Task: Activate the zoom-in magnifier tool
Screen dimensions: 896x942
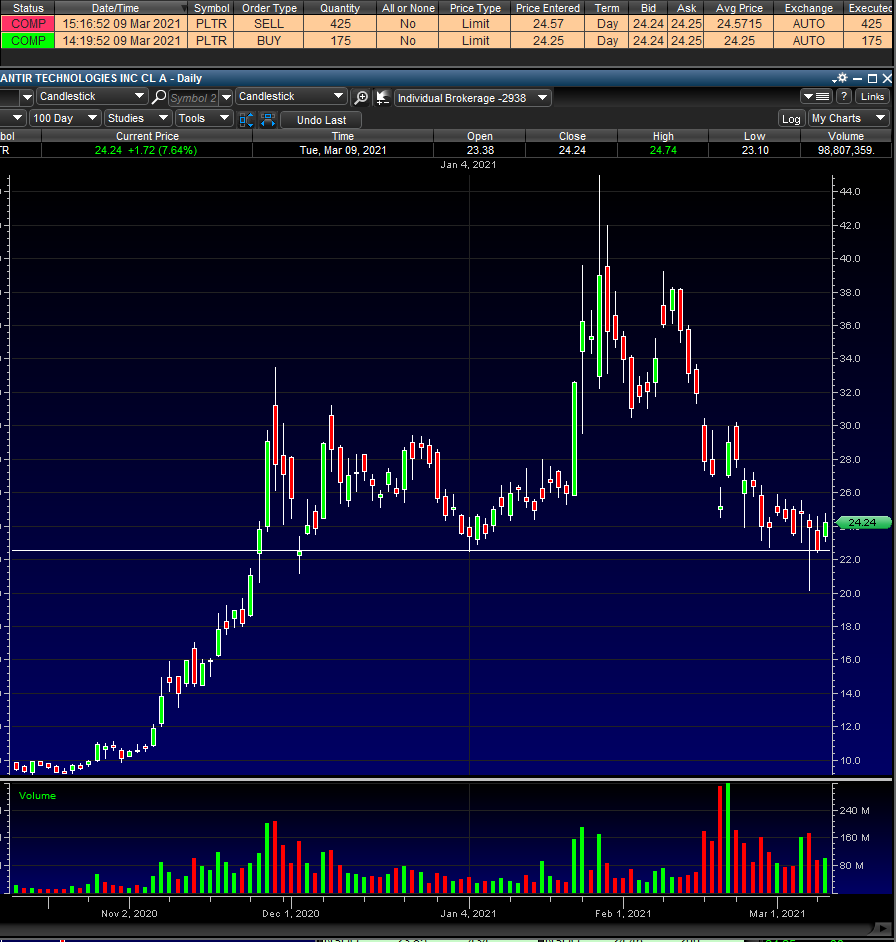Action: pyautogui.click(x=361, y=97)
